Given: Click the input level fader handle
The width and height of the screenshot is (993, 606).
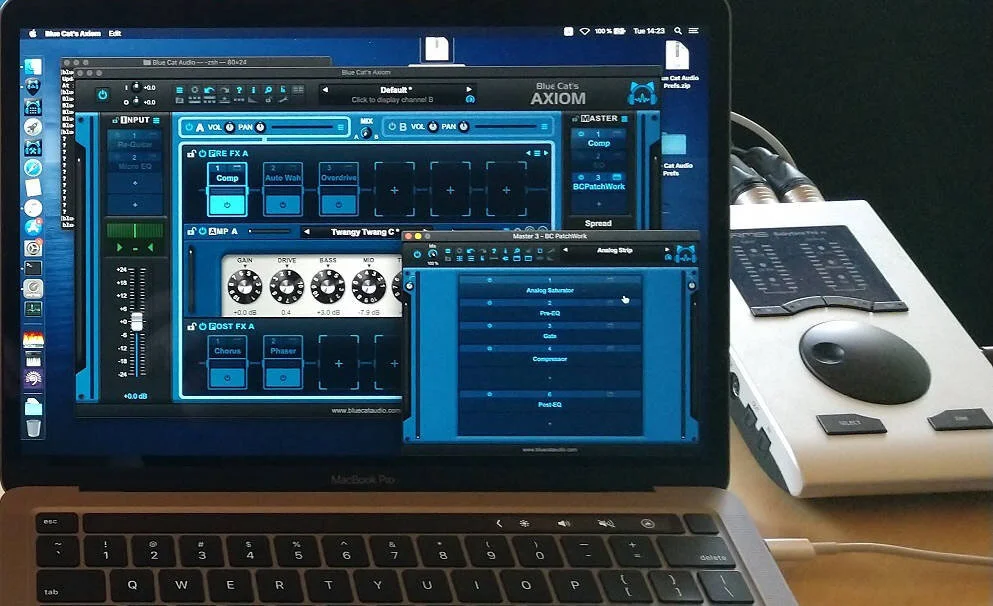Looking at the screenshot, I should [136, 321].
